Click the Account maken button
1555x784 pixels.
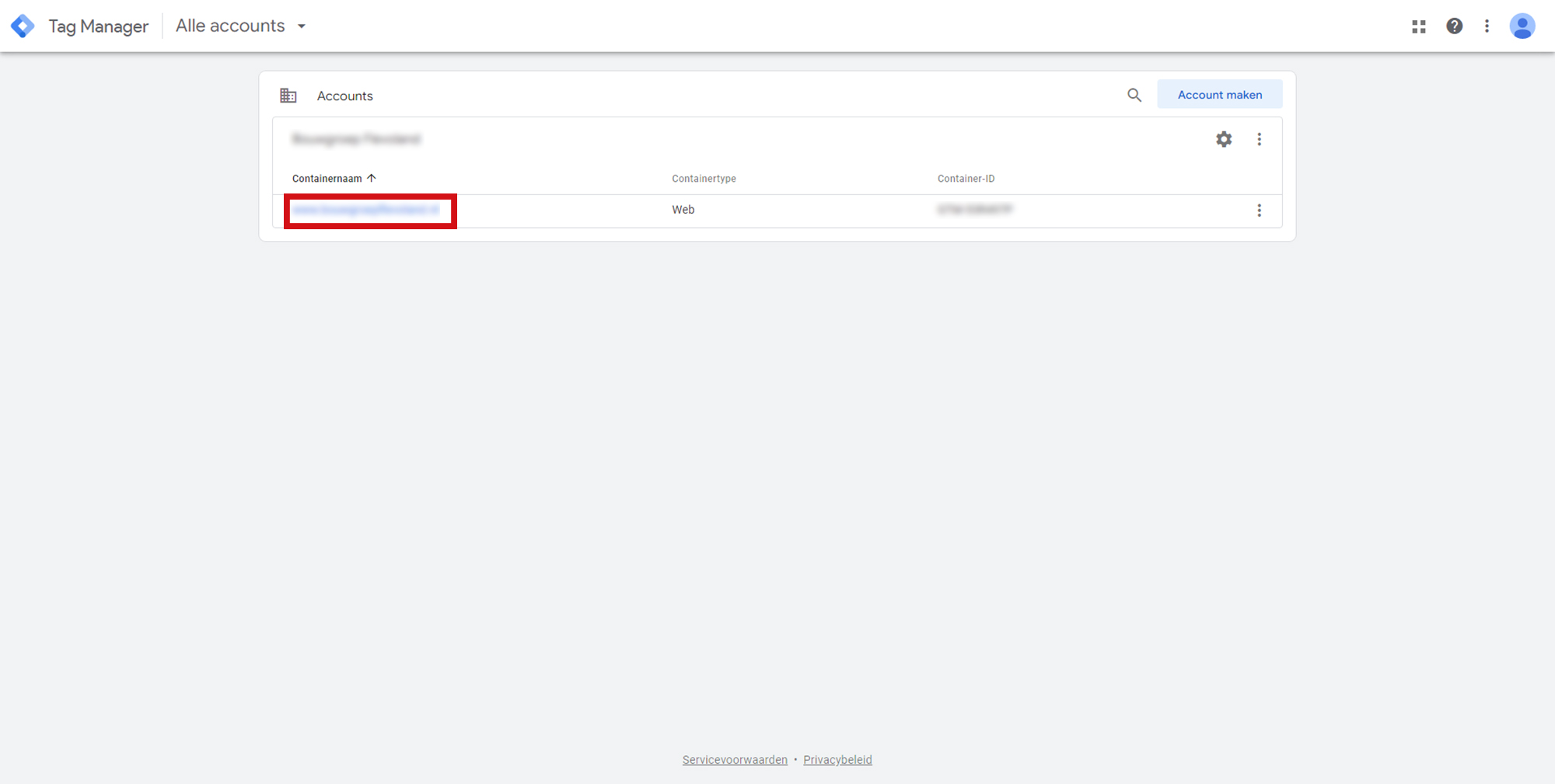pyautogui.click(x=1219, y=95)
